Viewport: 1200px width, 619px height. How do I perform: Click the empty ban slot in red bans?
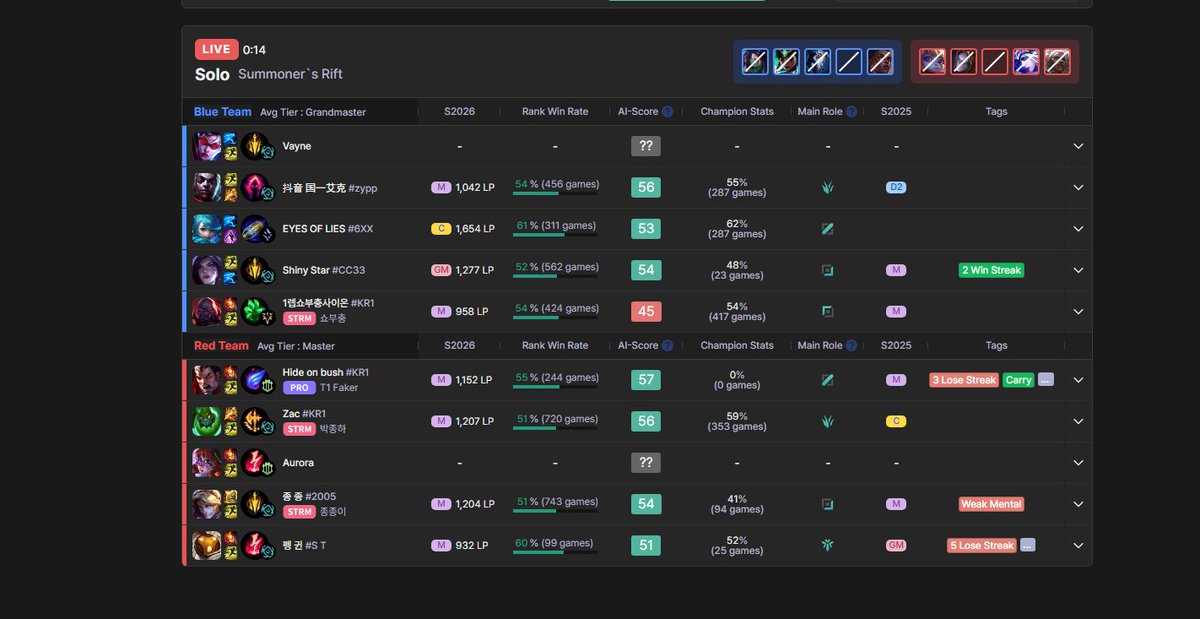(x=995, y=62)
